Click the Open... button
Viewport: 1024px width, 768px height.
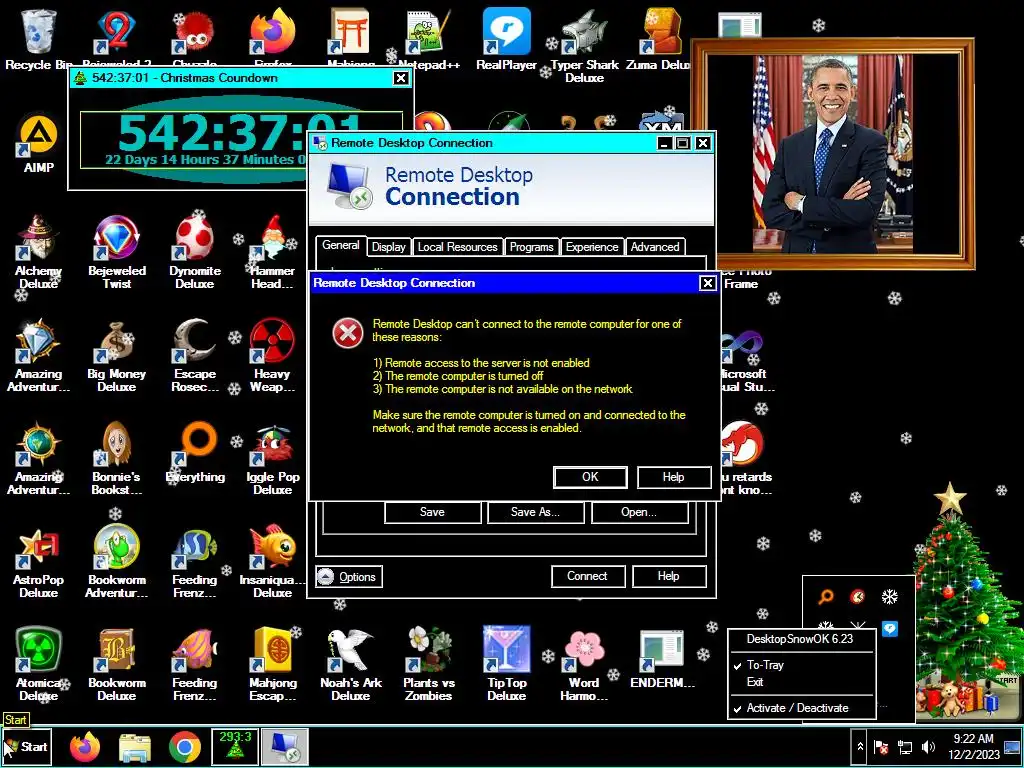click(x=639, y=512)
